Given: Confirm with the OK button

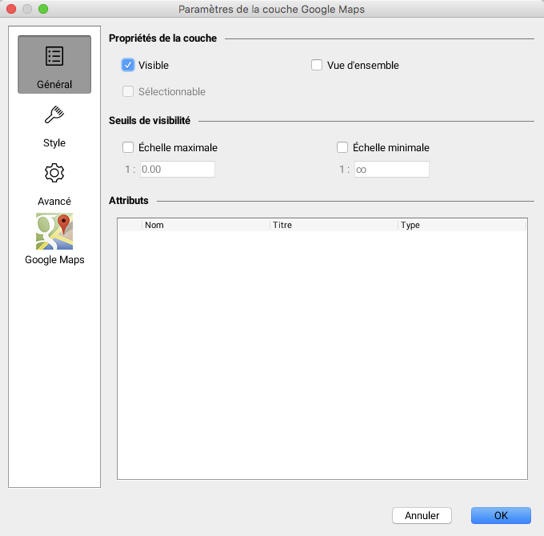Looking at the screenshot, I should click(501, 515).
